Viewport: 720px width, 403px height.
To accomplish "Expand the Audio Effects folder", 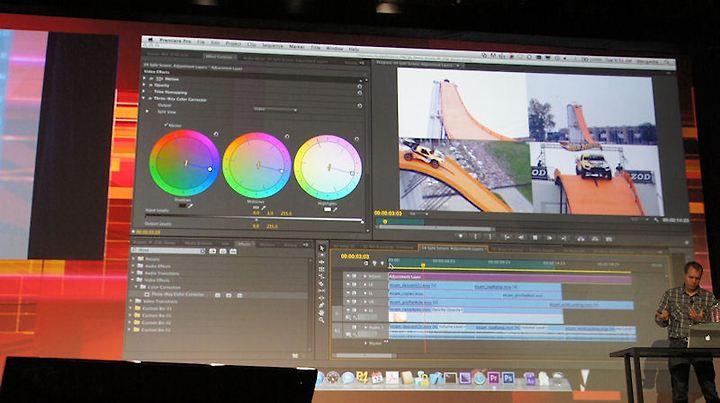I will point(134,266).
